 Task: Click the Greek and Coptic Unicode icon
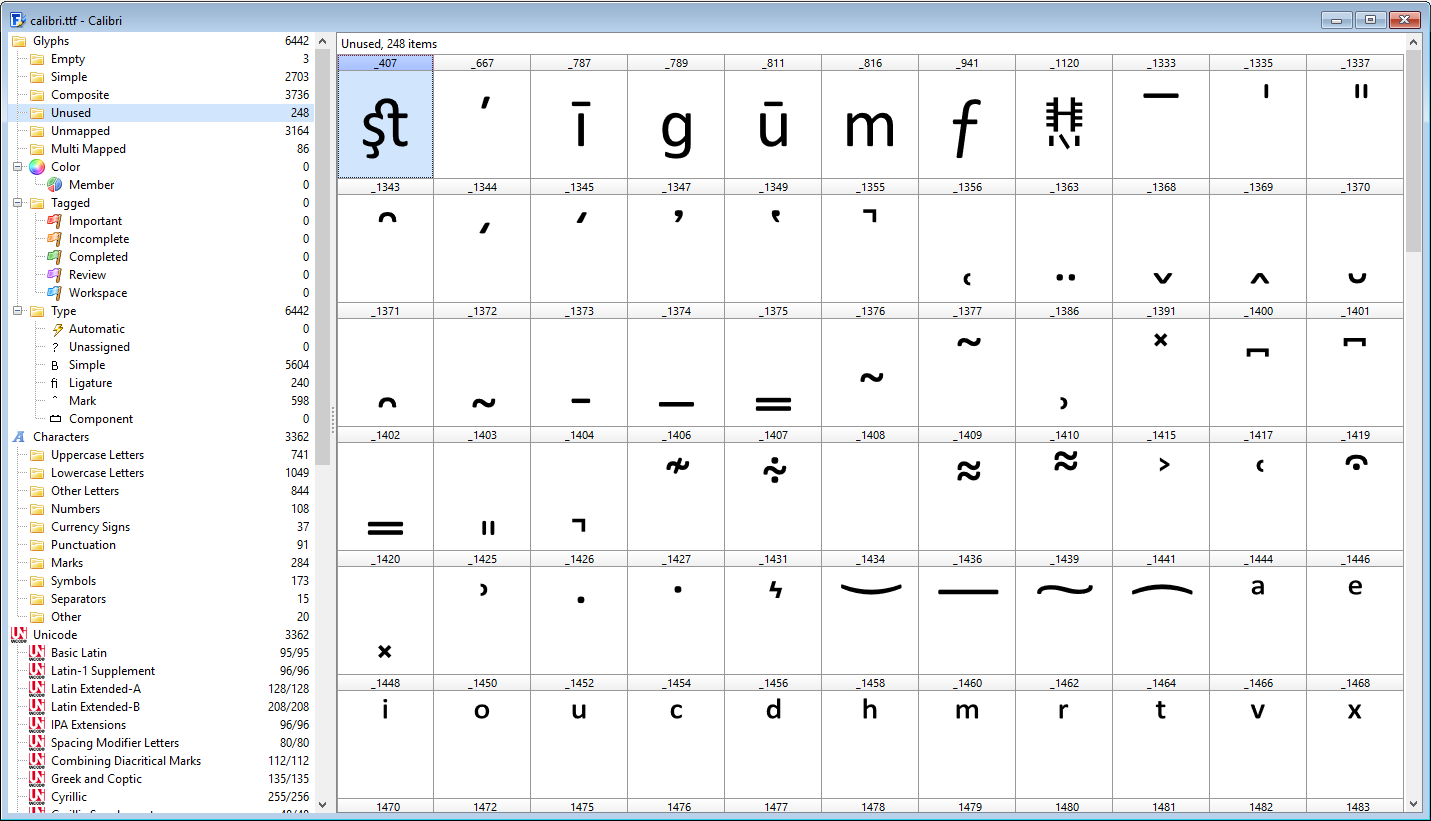pos(37,779)
